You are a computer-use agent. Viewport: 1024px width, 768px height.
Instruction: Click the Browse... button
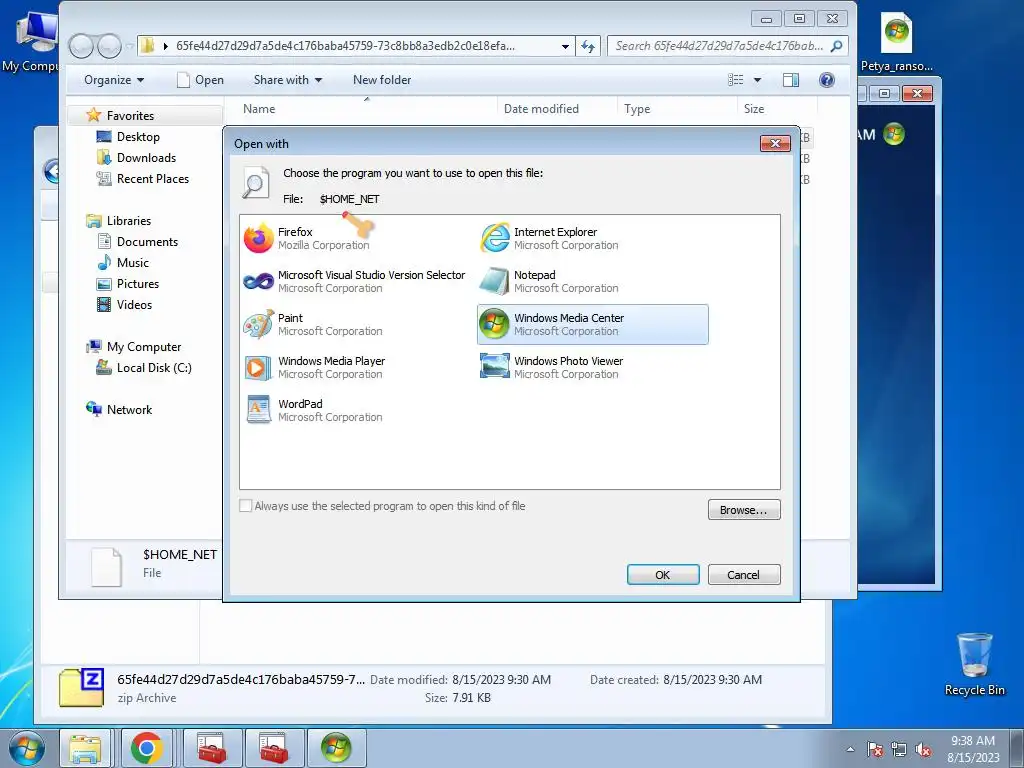[744, 510]
